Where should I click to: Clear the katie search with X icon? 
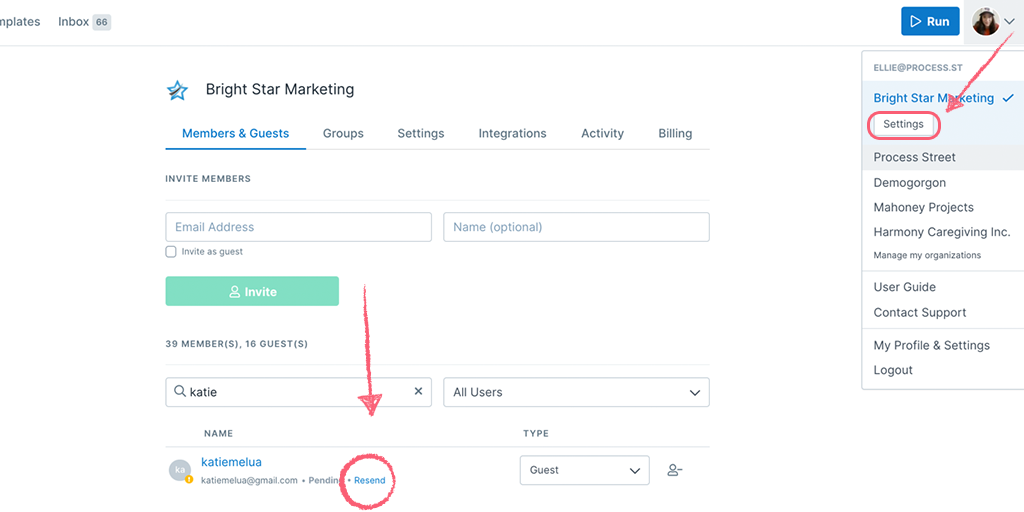pos(418,392)
